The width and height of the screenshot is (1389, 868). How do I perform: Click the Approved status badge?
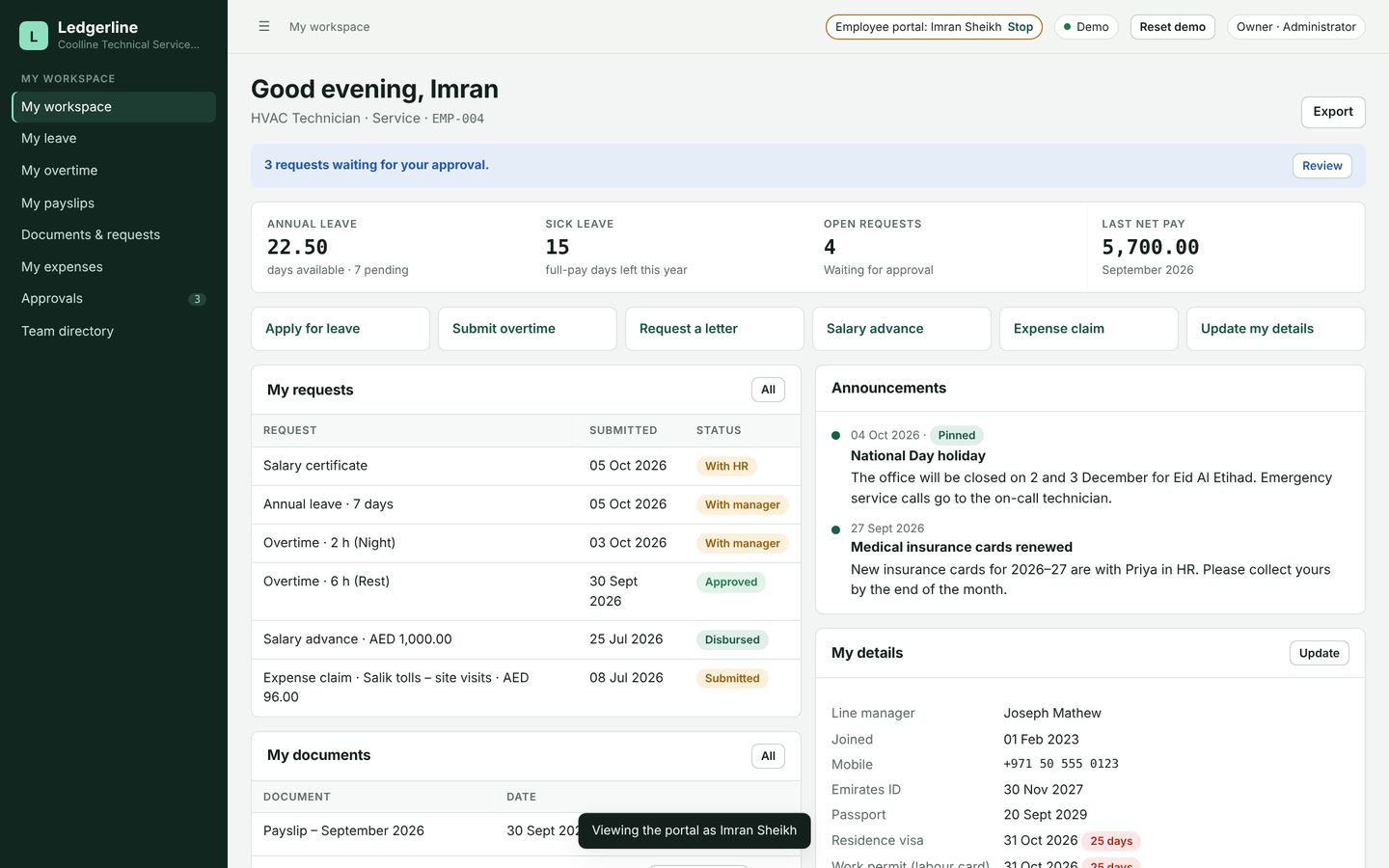[x=731, y=583]
